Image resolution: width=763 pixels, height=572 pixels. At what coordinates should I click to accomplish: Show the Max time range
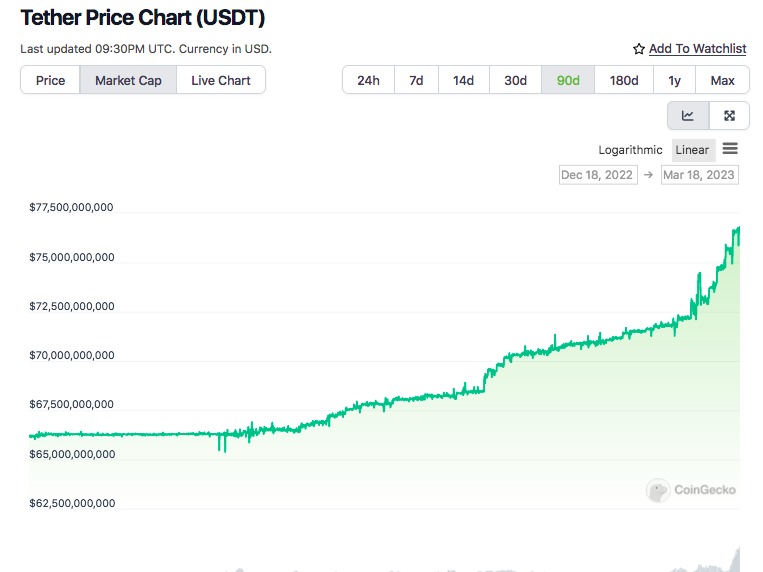(x=722, y=80)
